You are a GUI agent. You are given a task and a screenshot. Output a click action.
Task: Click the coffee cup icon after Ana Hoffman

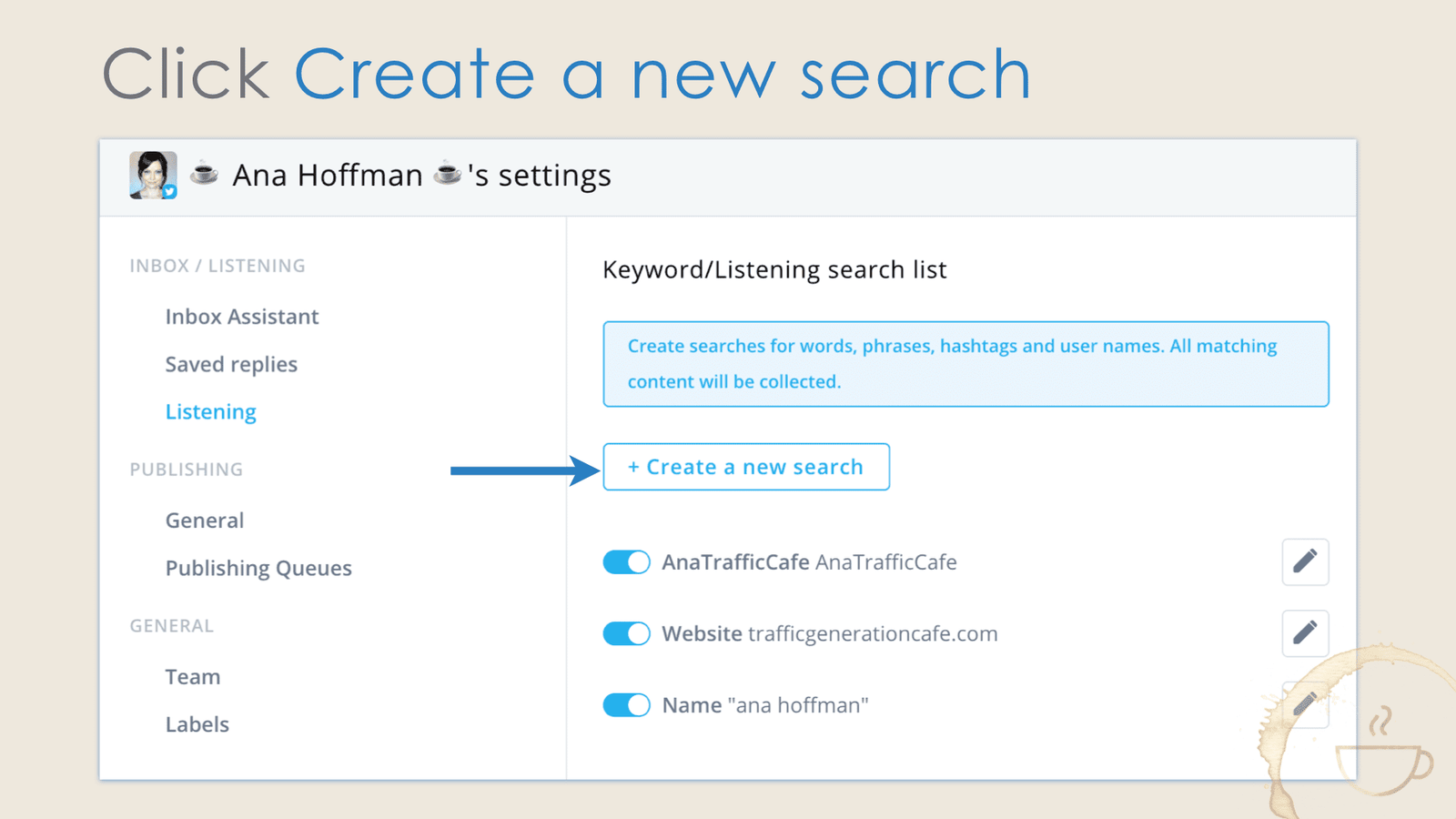point(447,175)
